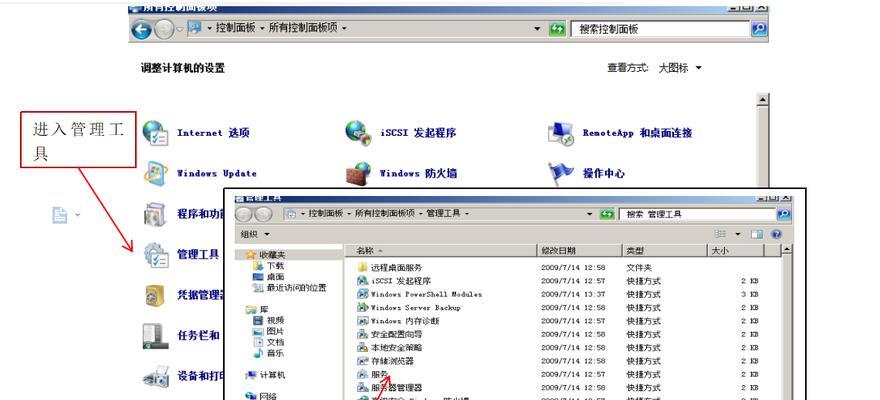Sort by 类型 column header
Screen dimensions: 880x400
coord(666,251)
